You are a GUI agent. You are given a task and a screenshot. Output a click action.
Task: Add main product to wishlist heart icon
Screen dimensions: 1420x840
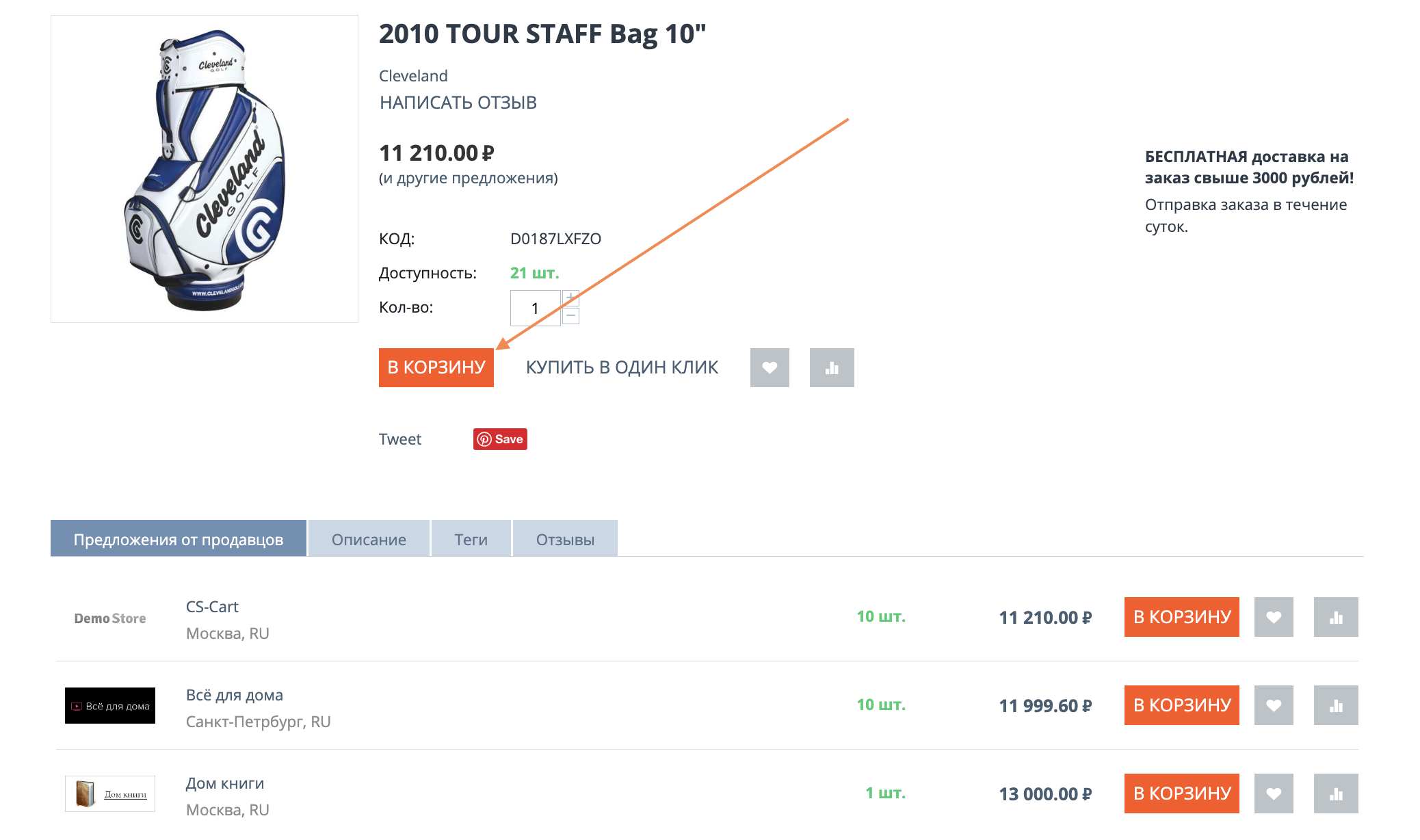(769, 367)
